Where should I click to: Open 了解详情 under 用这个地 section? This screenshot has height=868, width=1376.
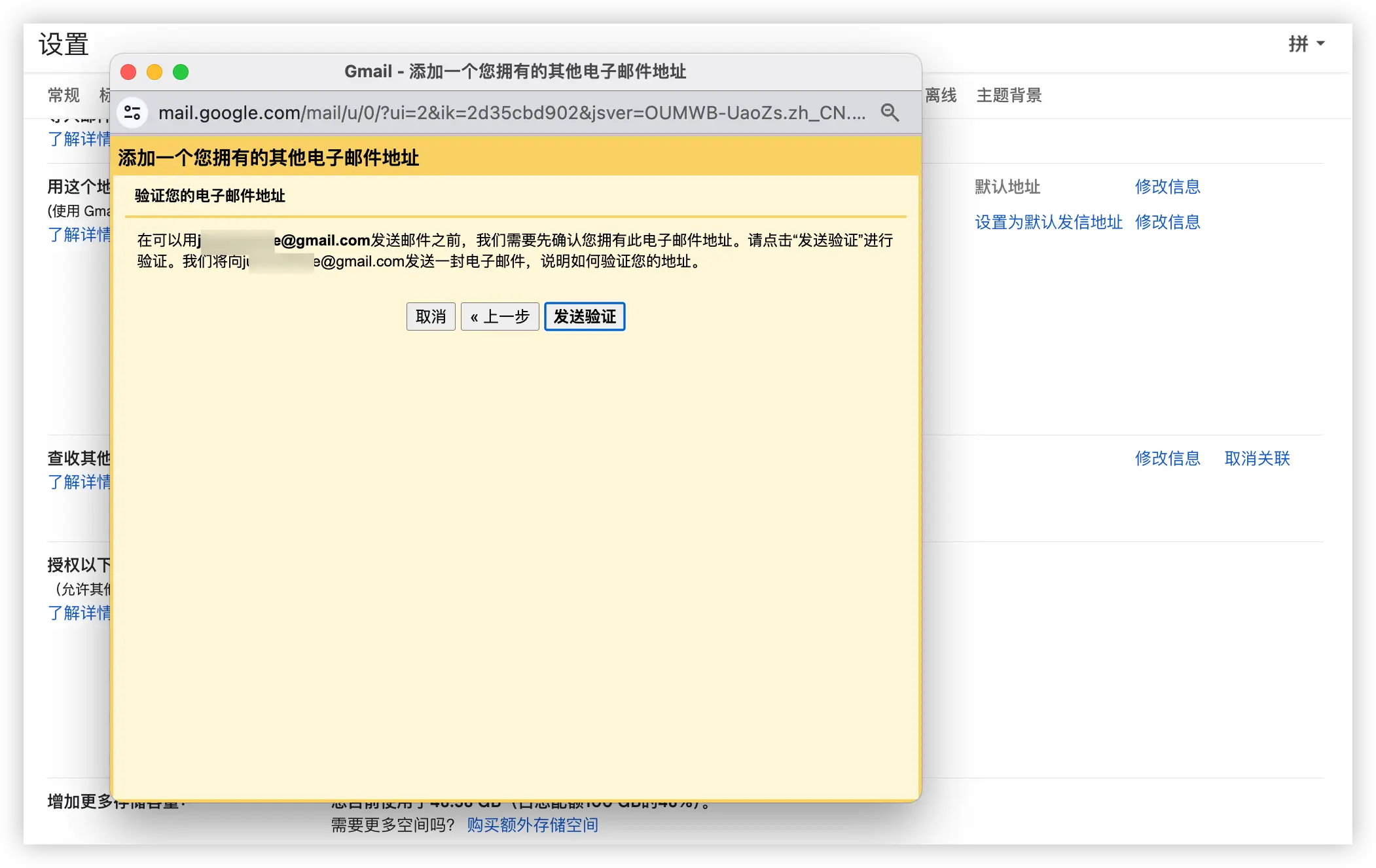click(x=79, y=235)
